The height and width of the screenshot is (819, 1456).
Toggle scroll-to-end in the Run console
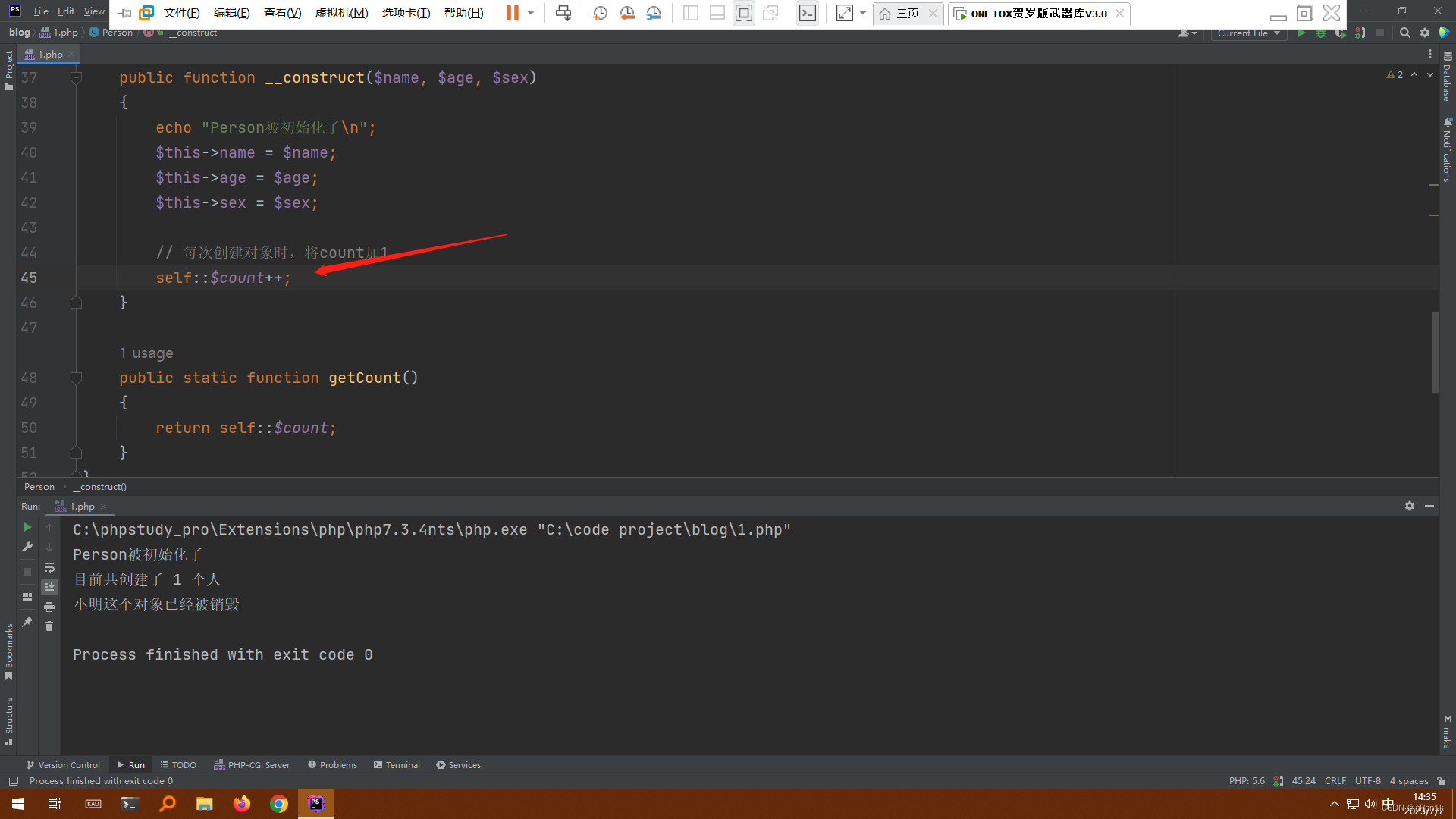pos(49,587)
